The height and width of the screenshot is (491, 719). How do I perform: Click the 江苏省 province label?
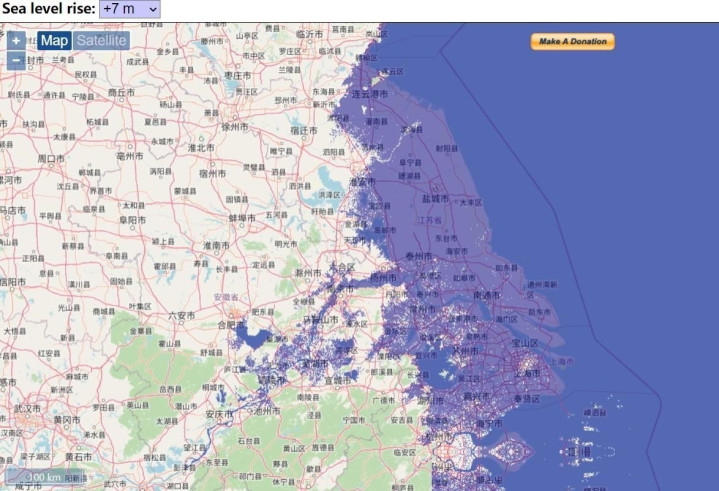430,221
